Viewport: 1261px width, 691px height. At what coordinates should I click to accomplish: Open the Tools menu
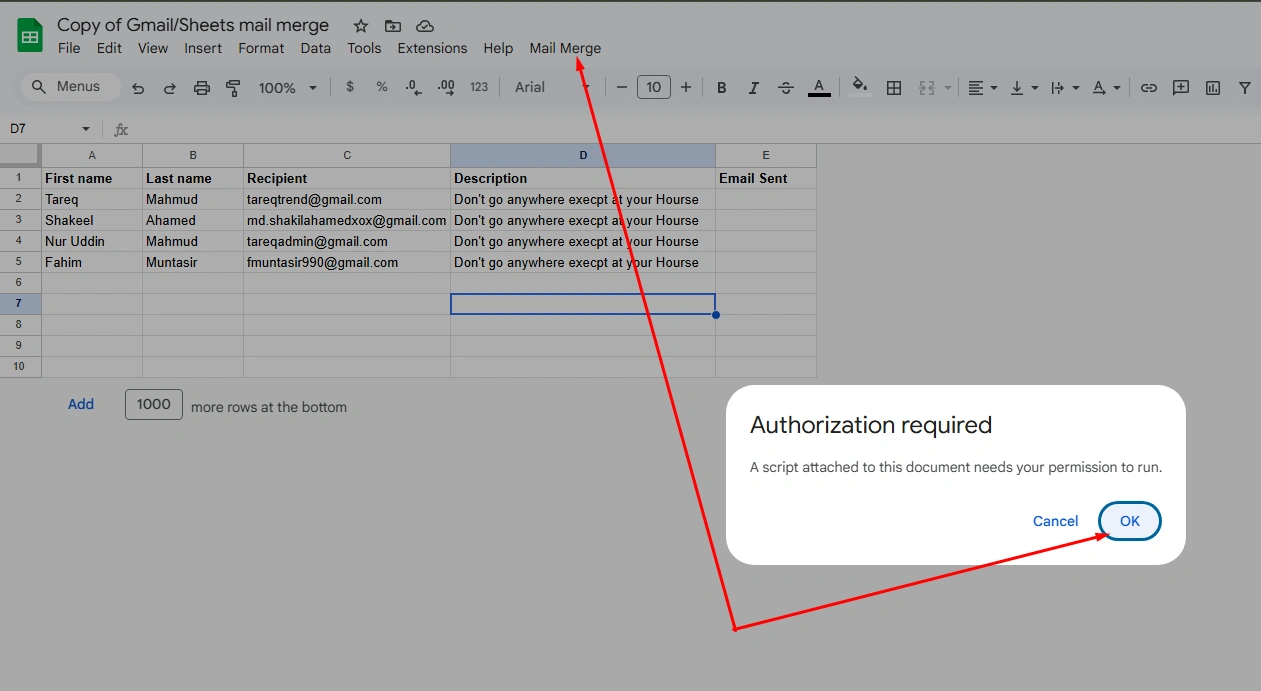tap(364, 48)
